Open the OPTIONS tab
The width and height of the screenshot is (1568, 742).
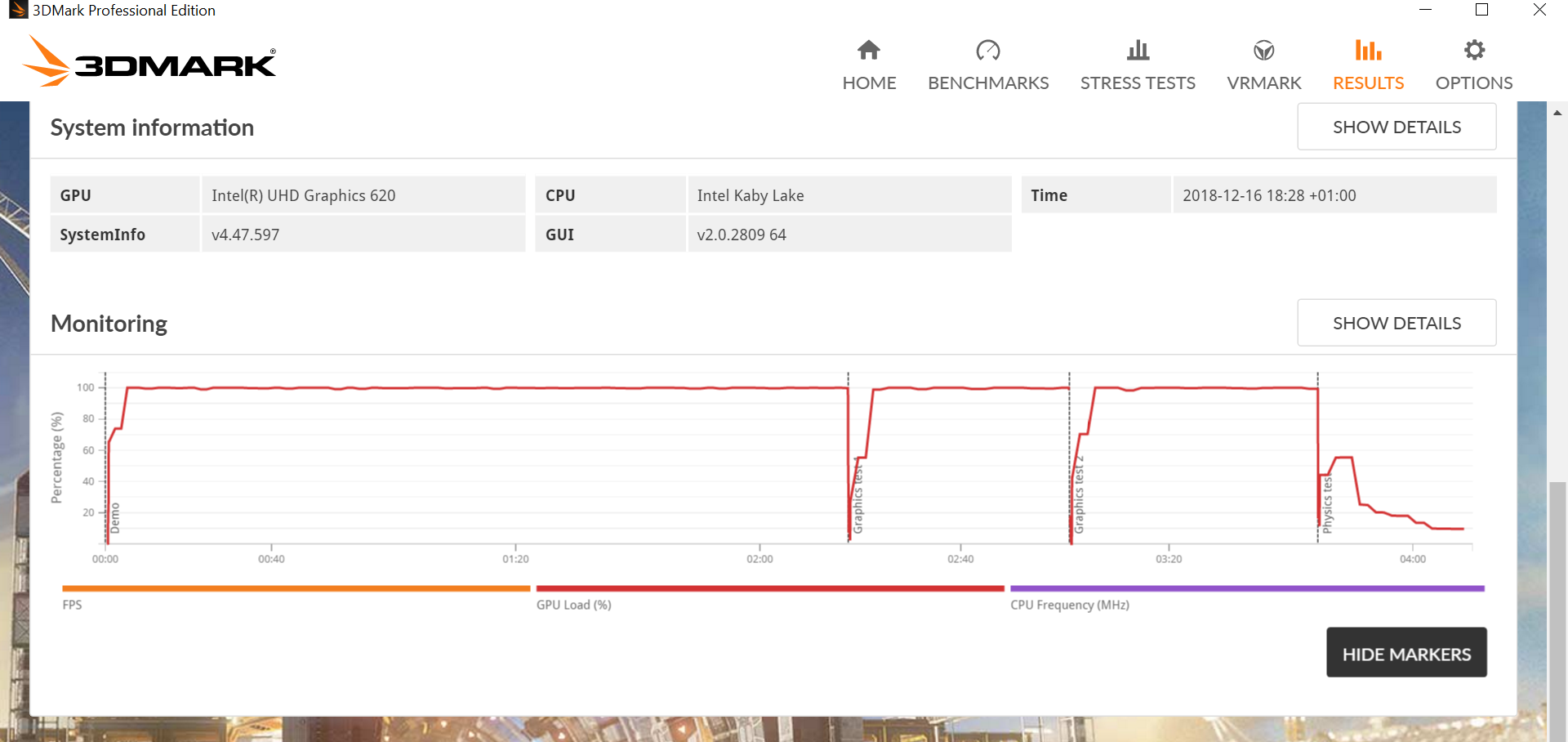(x=1474, y=65)
